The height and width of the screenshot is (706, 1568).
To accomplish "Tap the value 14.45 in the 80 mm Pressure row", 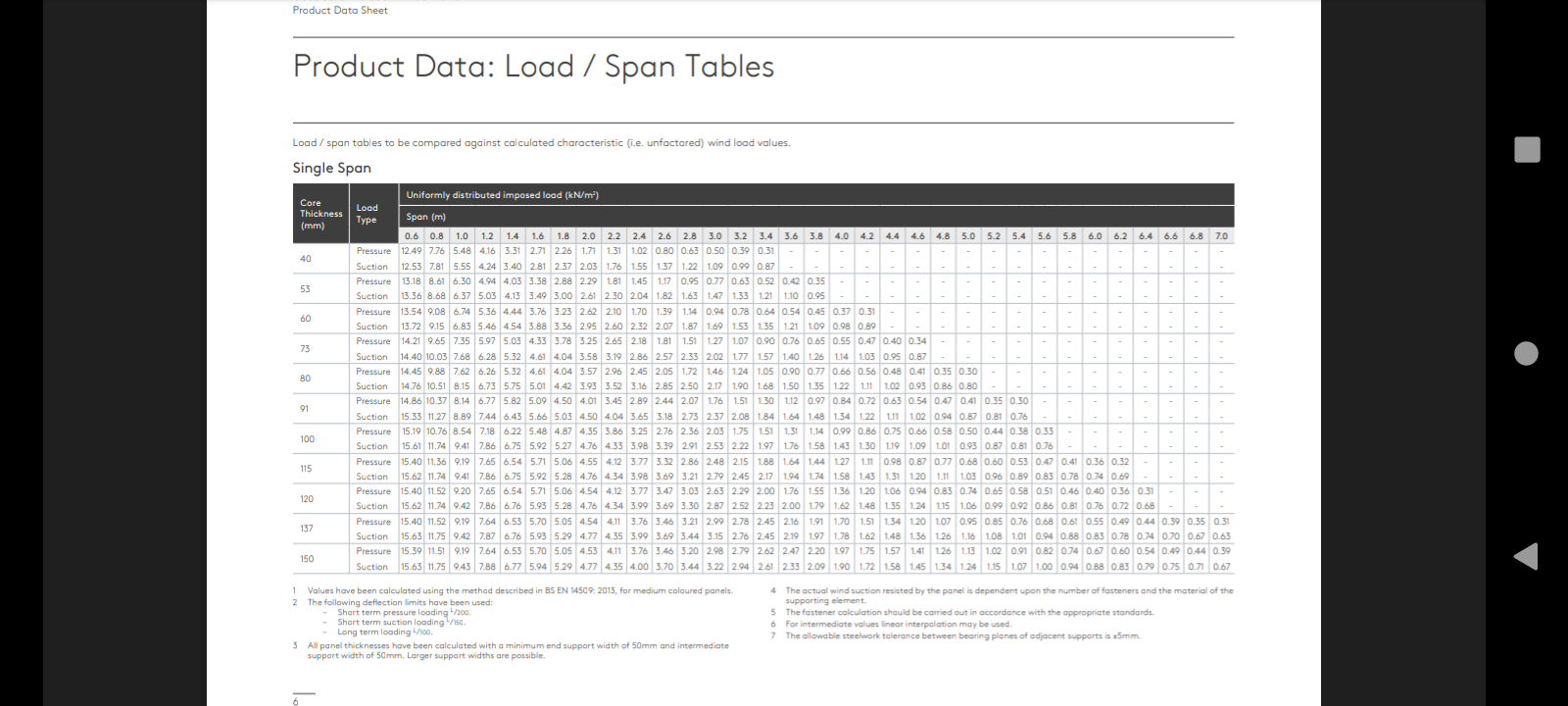I will point(412,372).
